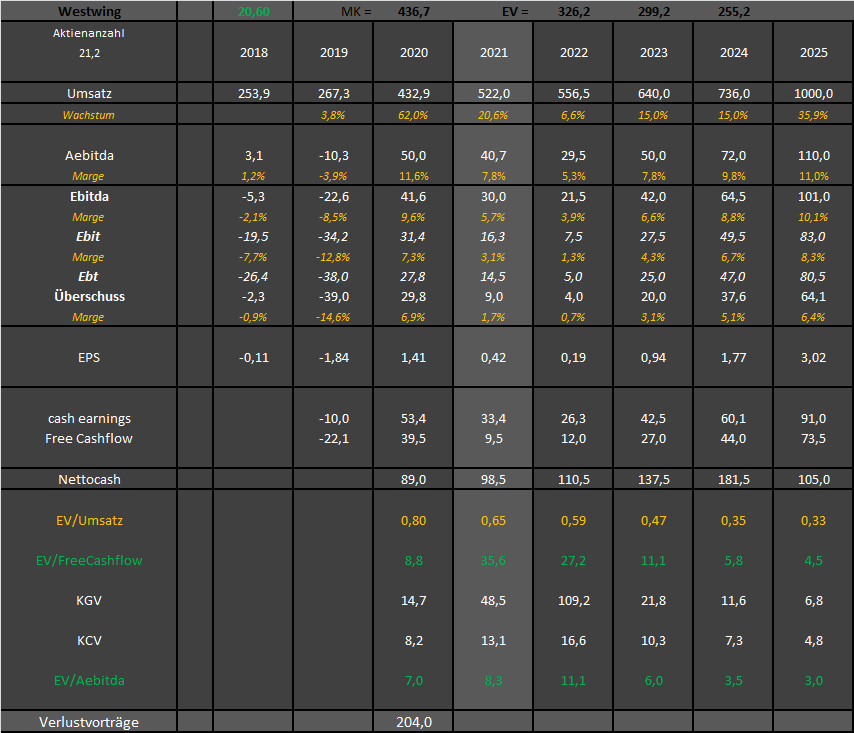Select Aebitda margin 11,6% for 2020
This screenshot has width=854, height=733.
click(413, 176)
